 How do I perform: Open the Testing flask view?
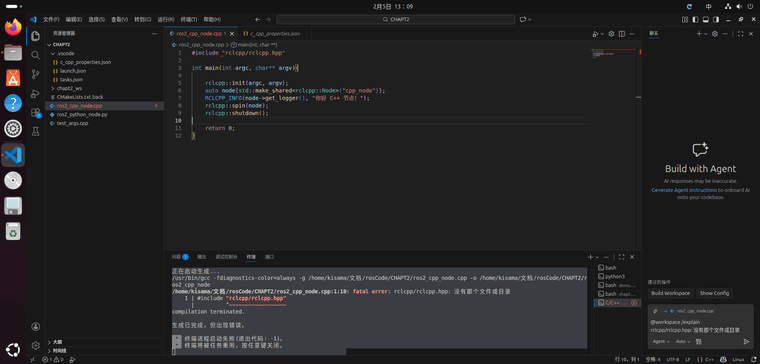pyautogui.click(x=35, y=131)
